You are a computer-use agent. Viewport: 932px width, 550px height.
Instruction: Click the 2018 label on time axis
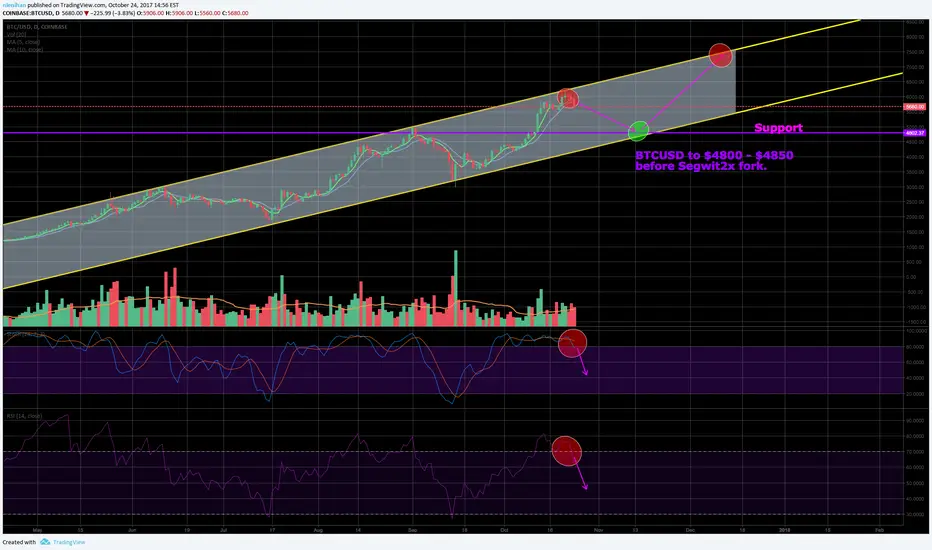tap(785, 530)
